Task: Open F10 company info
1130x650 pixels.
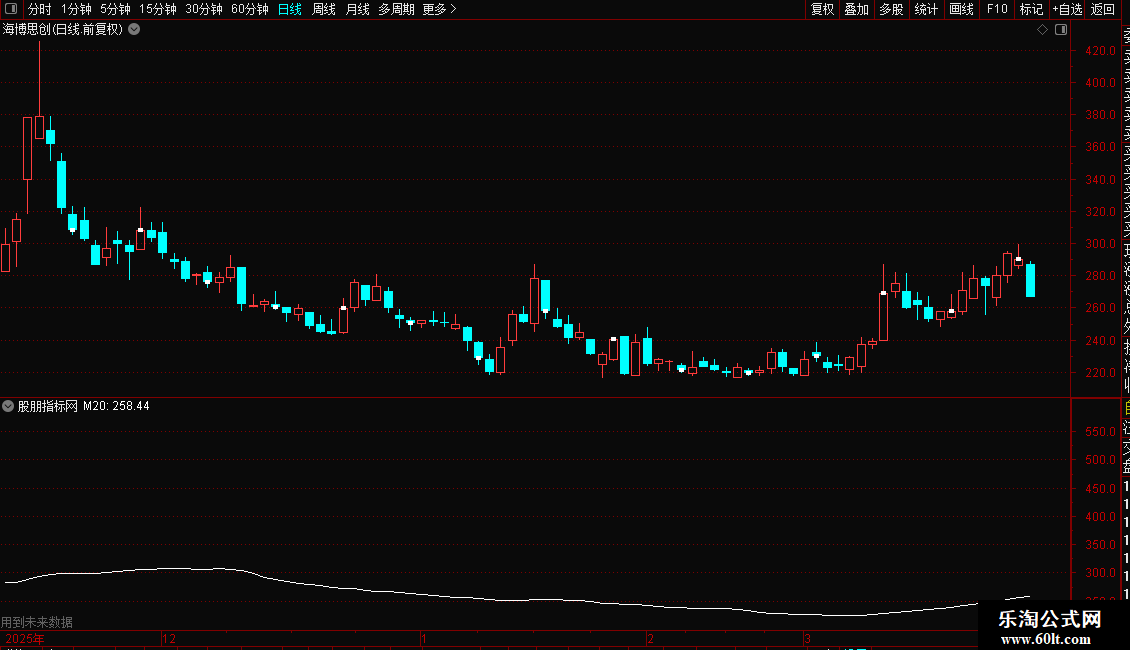Action: (x=997, y=9)
